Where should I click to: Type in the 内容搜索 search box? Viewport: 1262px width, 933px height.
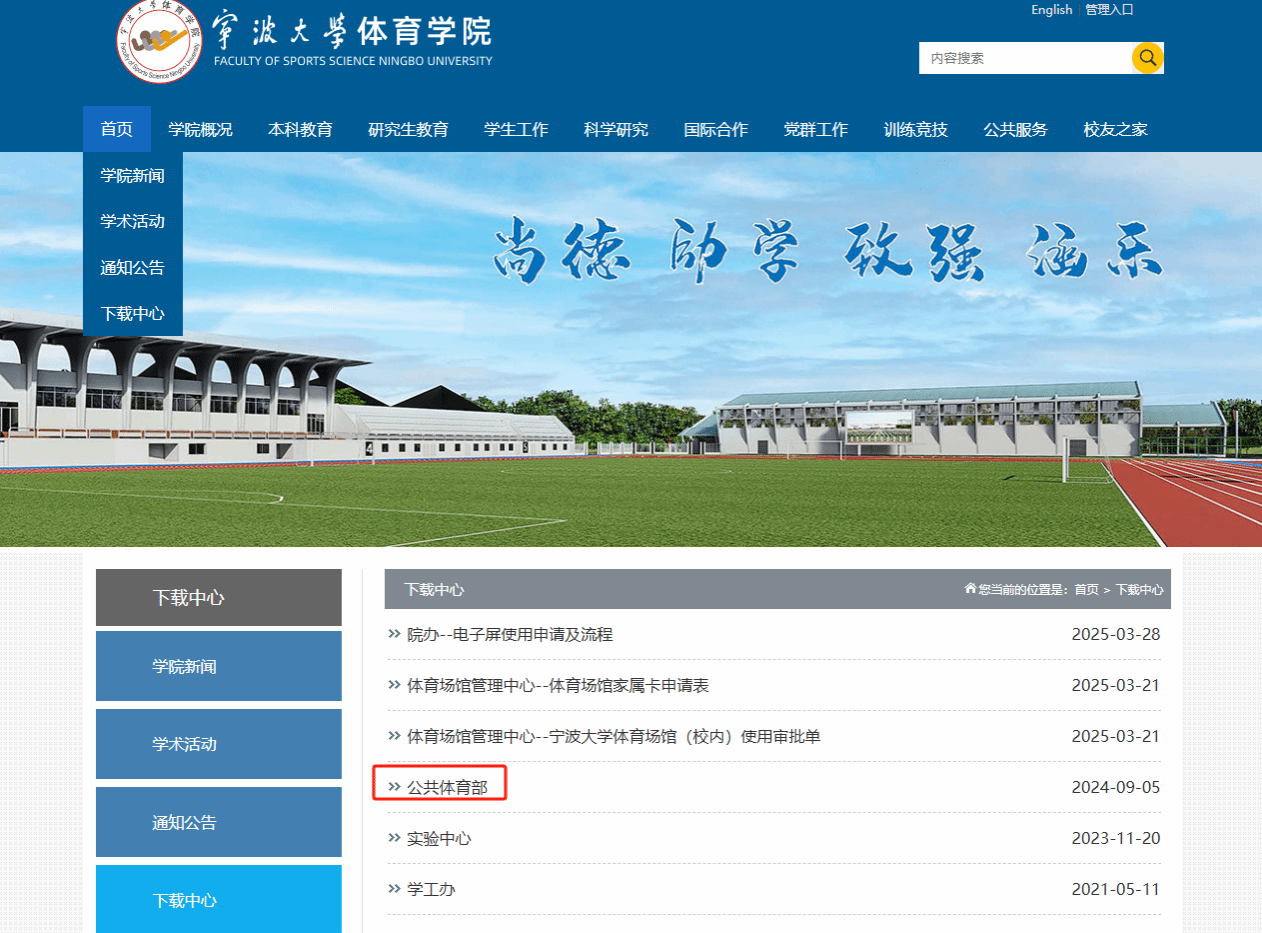[x=1024, y=58]
